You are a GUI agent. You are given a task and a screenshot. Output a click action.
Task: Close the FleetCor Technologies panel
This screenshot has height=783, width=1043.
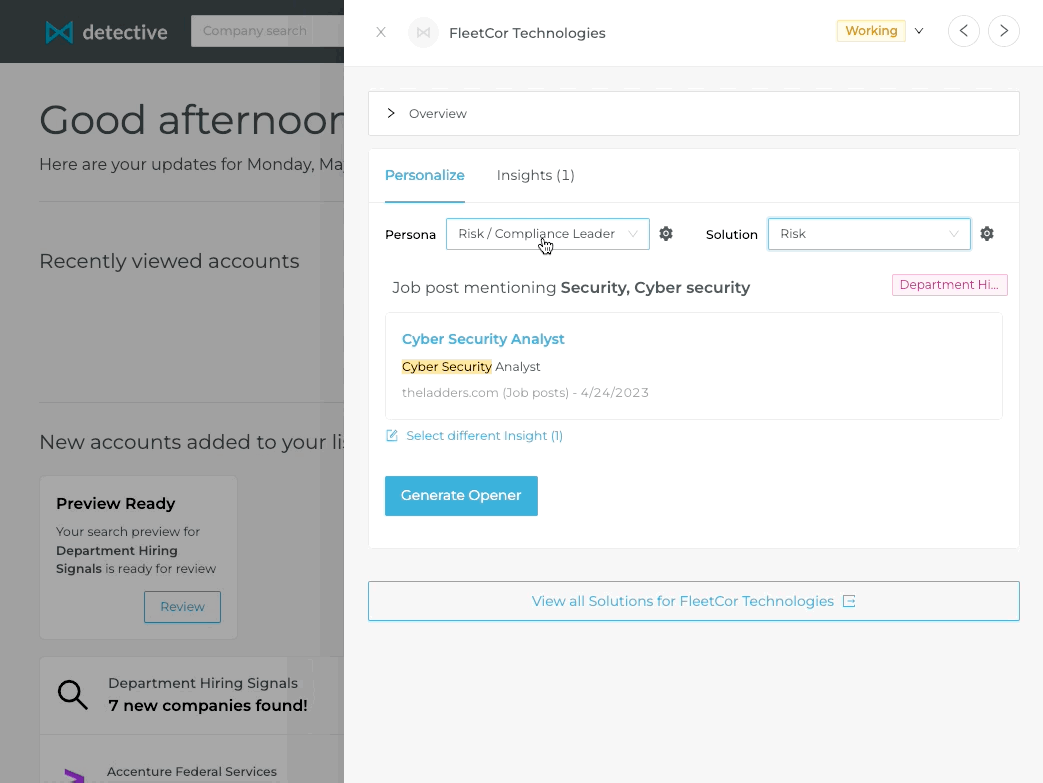380,32
